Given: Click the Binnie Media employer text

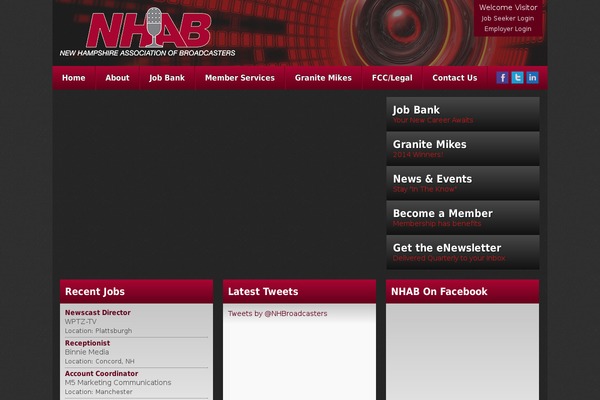Looking at the screenshot, I should pos(87,352).
